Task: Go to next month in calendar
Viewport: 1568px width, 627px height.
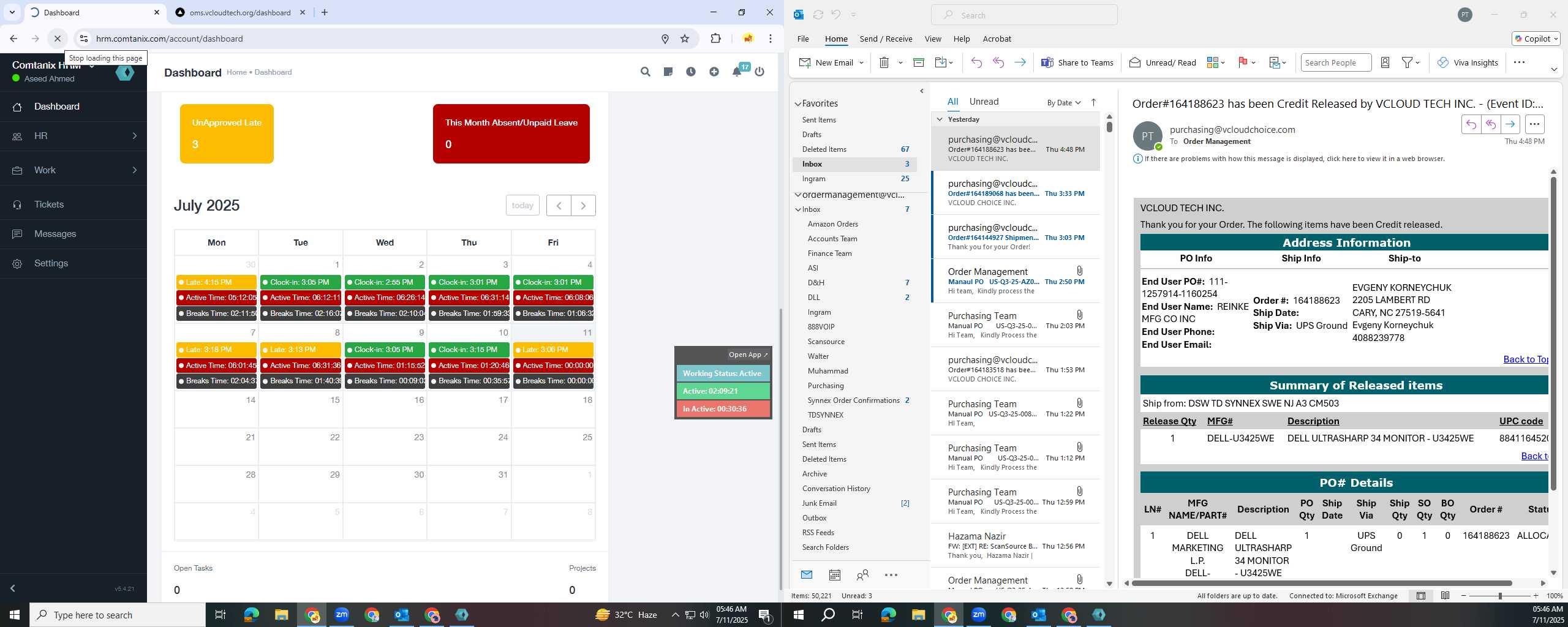Action: tap(583, 205)
